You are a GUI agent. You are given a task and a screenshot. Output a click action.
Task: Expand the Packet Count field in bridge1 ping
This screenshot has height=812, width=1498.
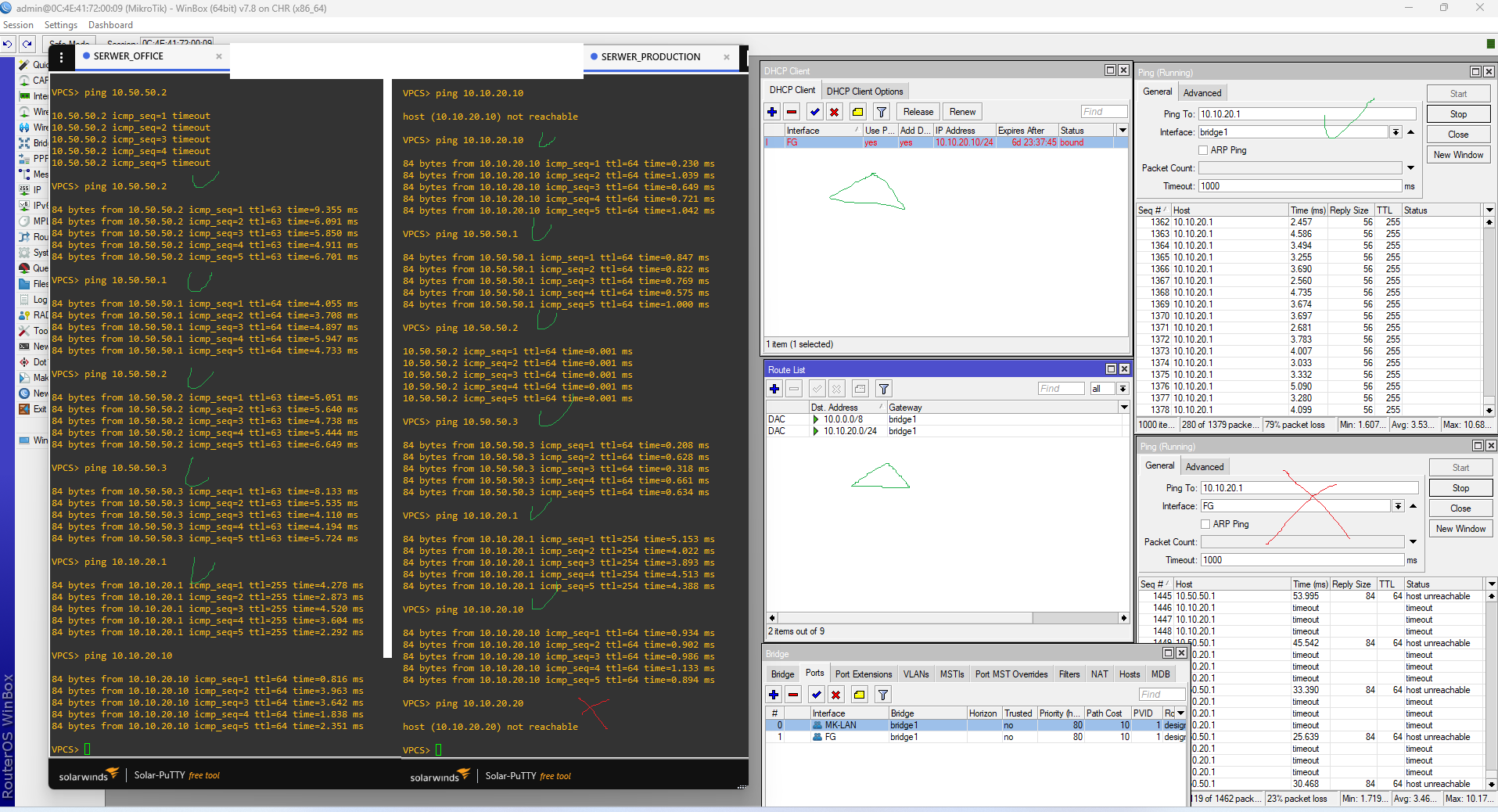pyautogui.click(x=1410, y=168)
